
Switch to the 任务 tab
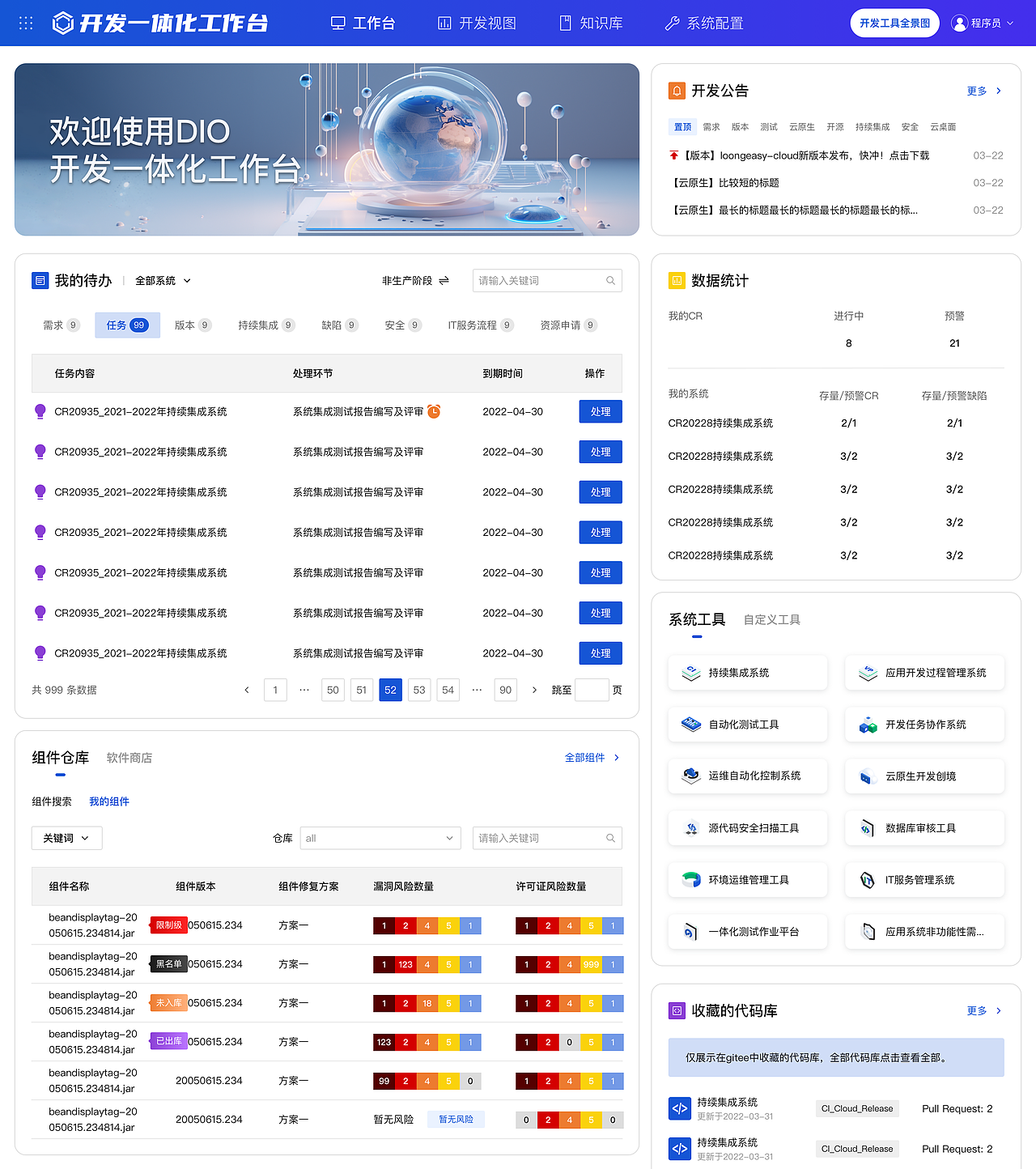[127, 325]
